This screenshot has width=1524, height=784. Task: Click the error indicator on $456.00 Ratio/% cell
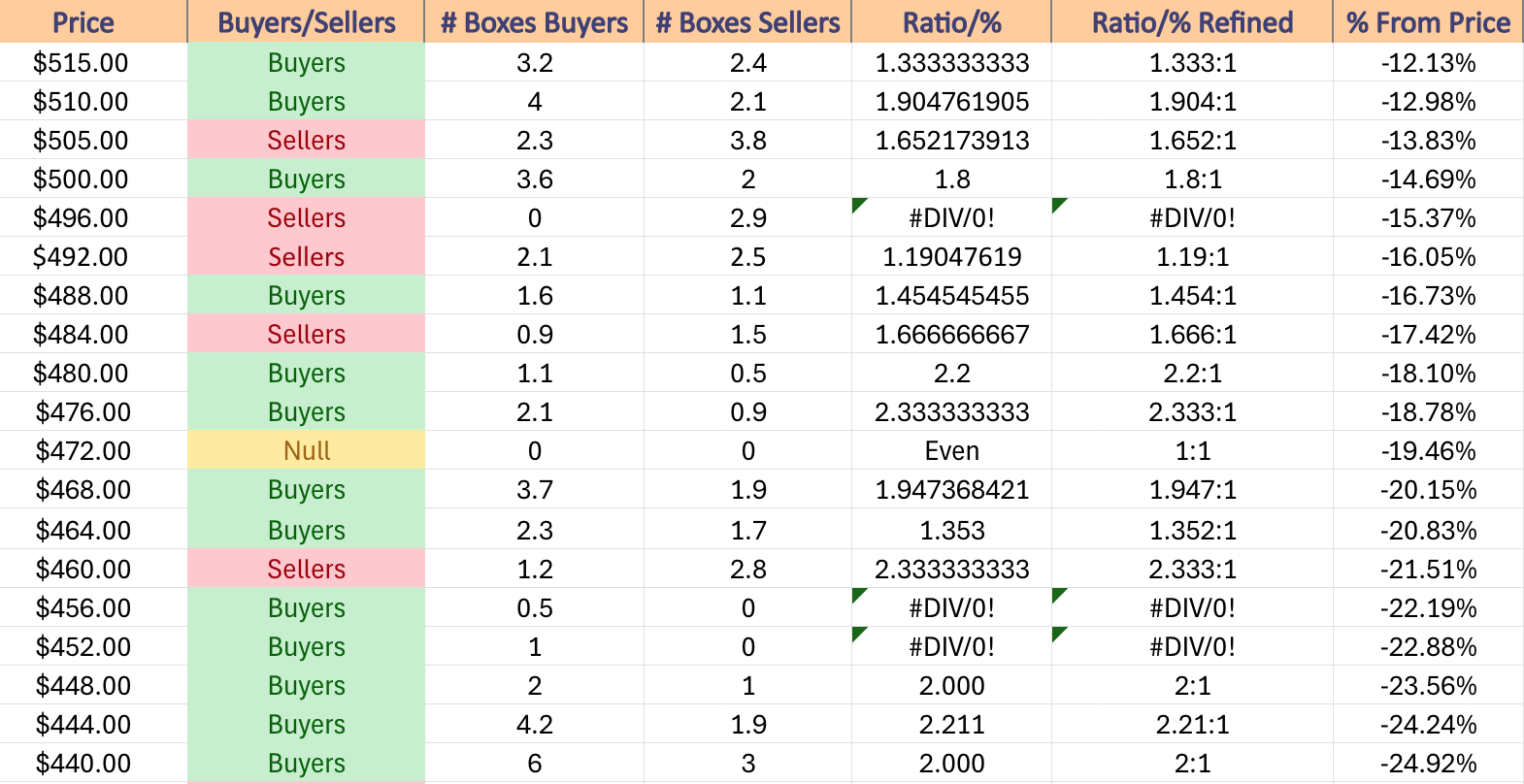click(x=859, y=595)
